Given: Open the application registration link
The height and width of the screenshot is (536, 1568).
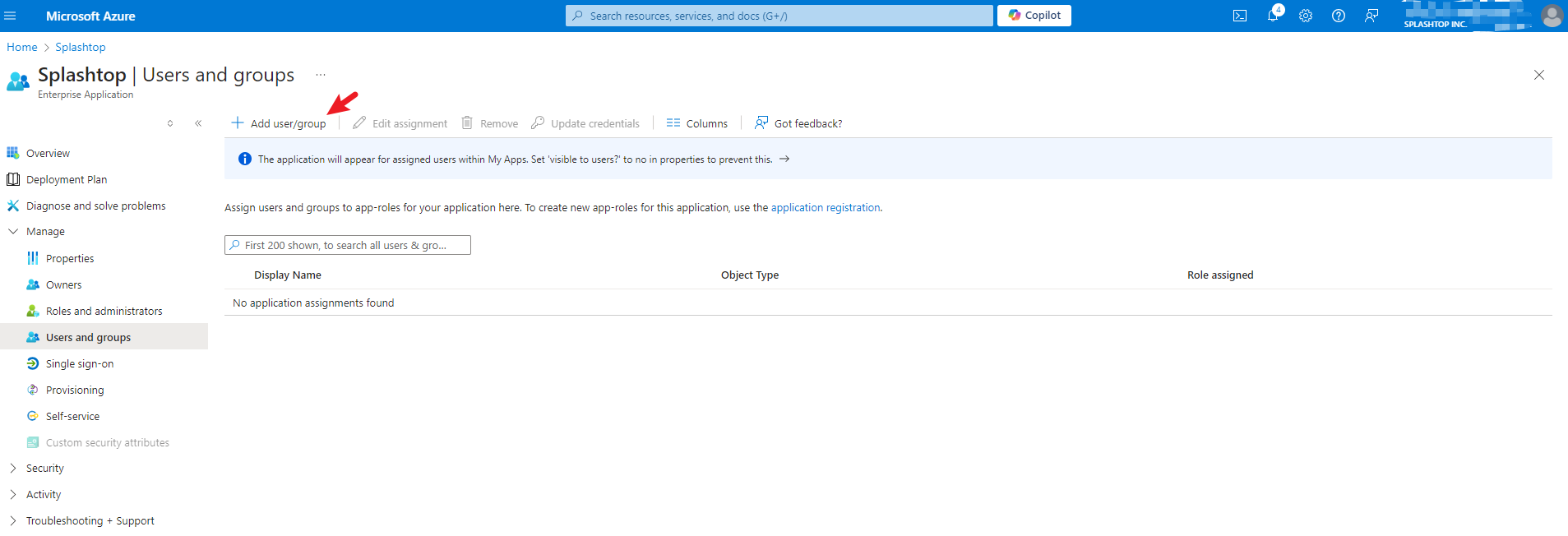Looking at the screenshot, I should coord(826,208).
